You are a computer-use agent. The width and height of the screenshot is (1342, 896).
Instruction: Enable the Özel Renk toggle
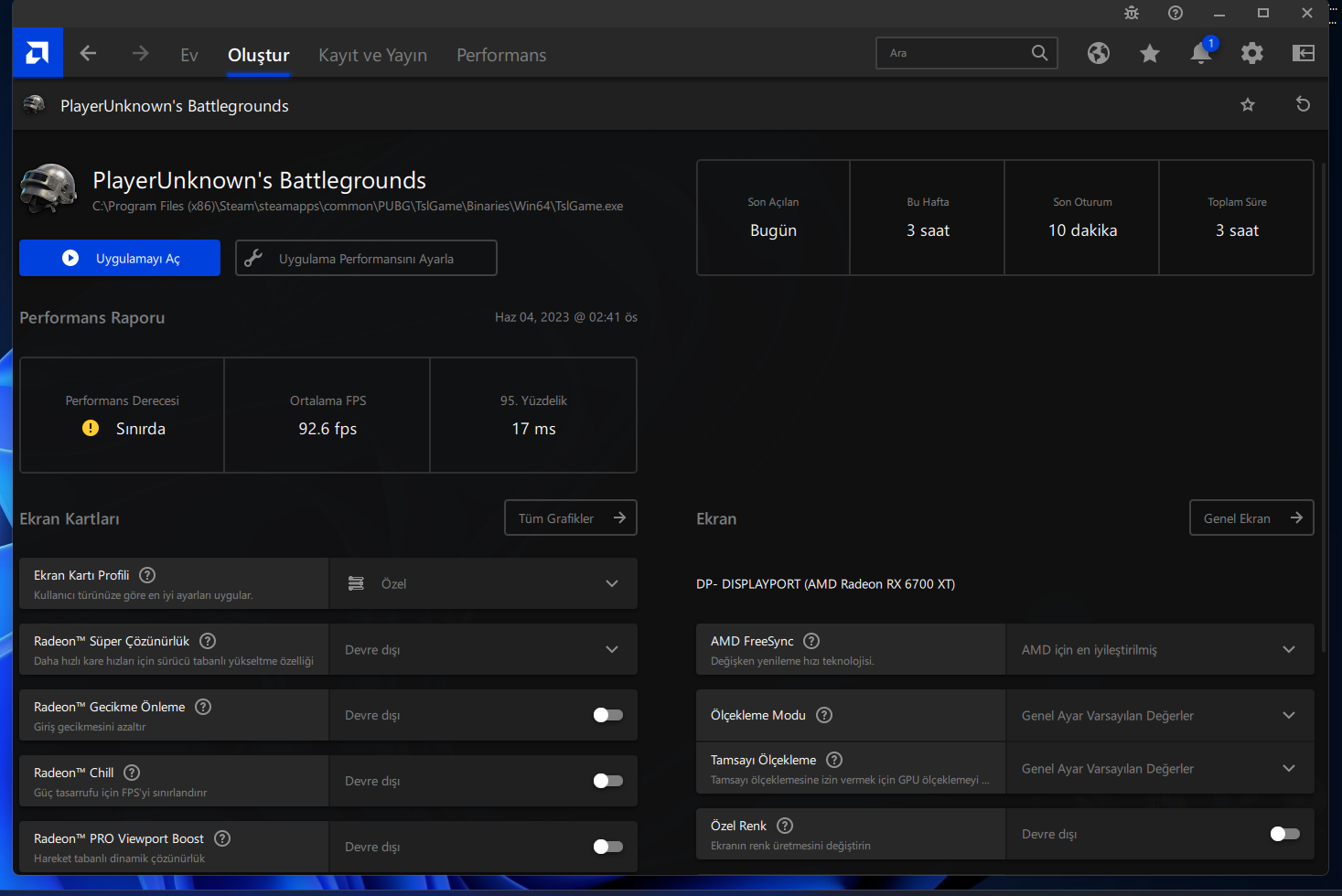coord(1284,834)
